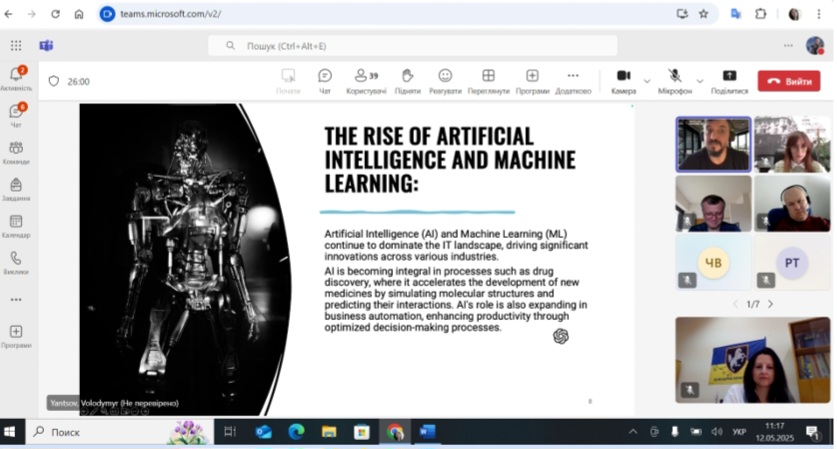Image resolution: width=837 pixels, height=449 pixels.
Task: Open Календар in the left sidebar
Action: tap(16, 225)
